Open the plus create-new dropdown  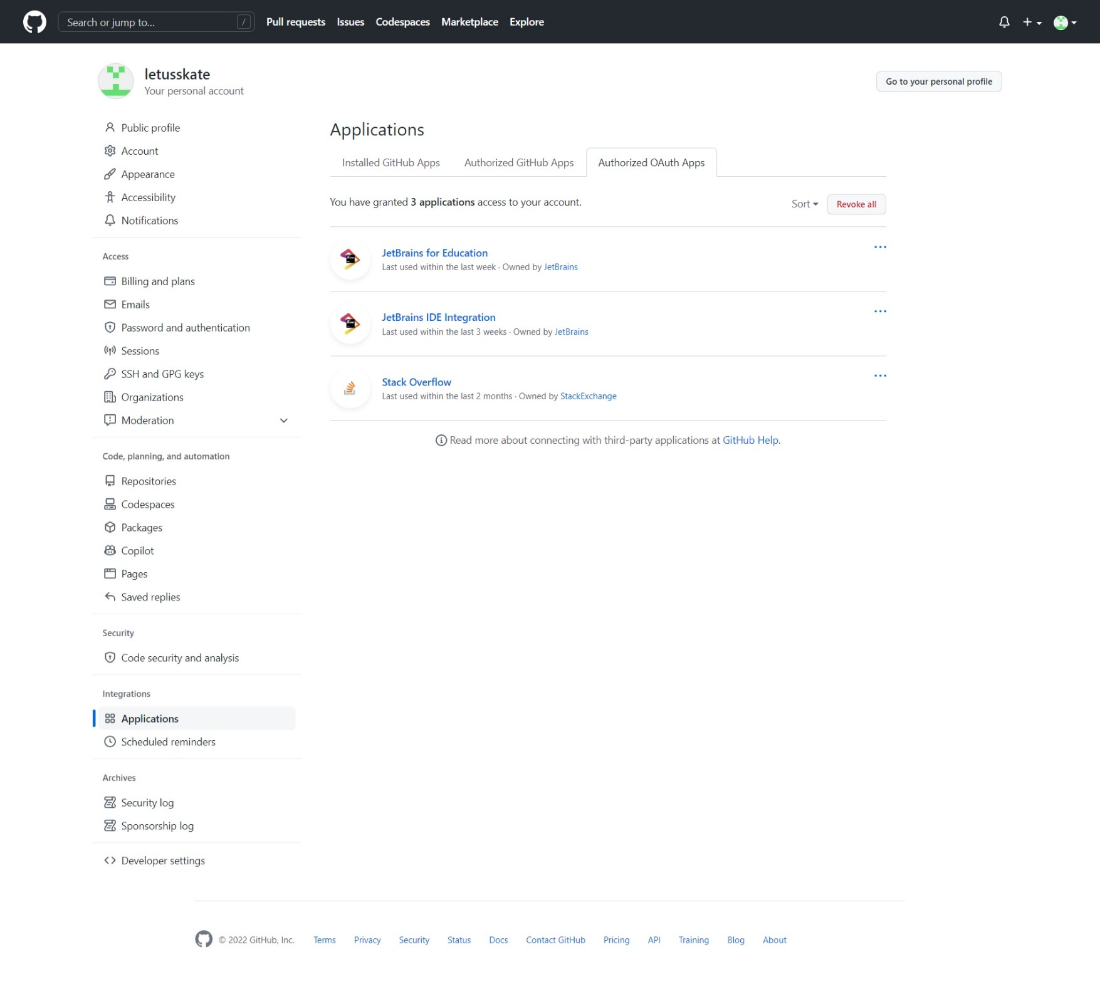pos(1031,22)
